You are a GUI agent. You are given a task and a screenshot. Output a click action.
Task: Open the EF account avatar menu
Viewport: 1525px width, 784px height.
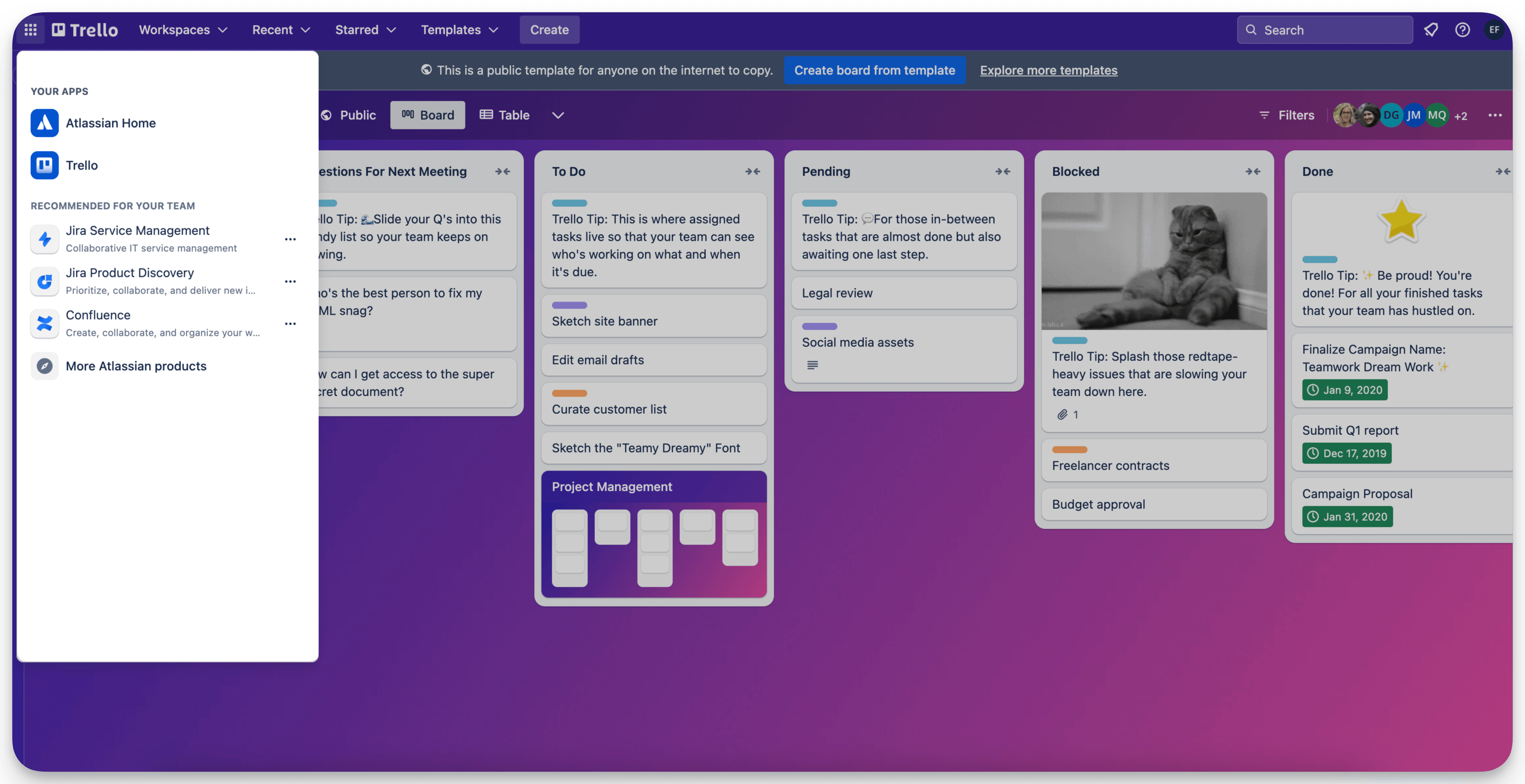point(1494,29)
